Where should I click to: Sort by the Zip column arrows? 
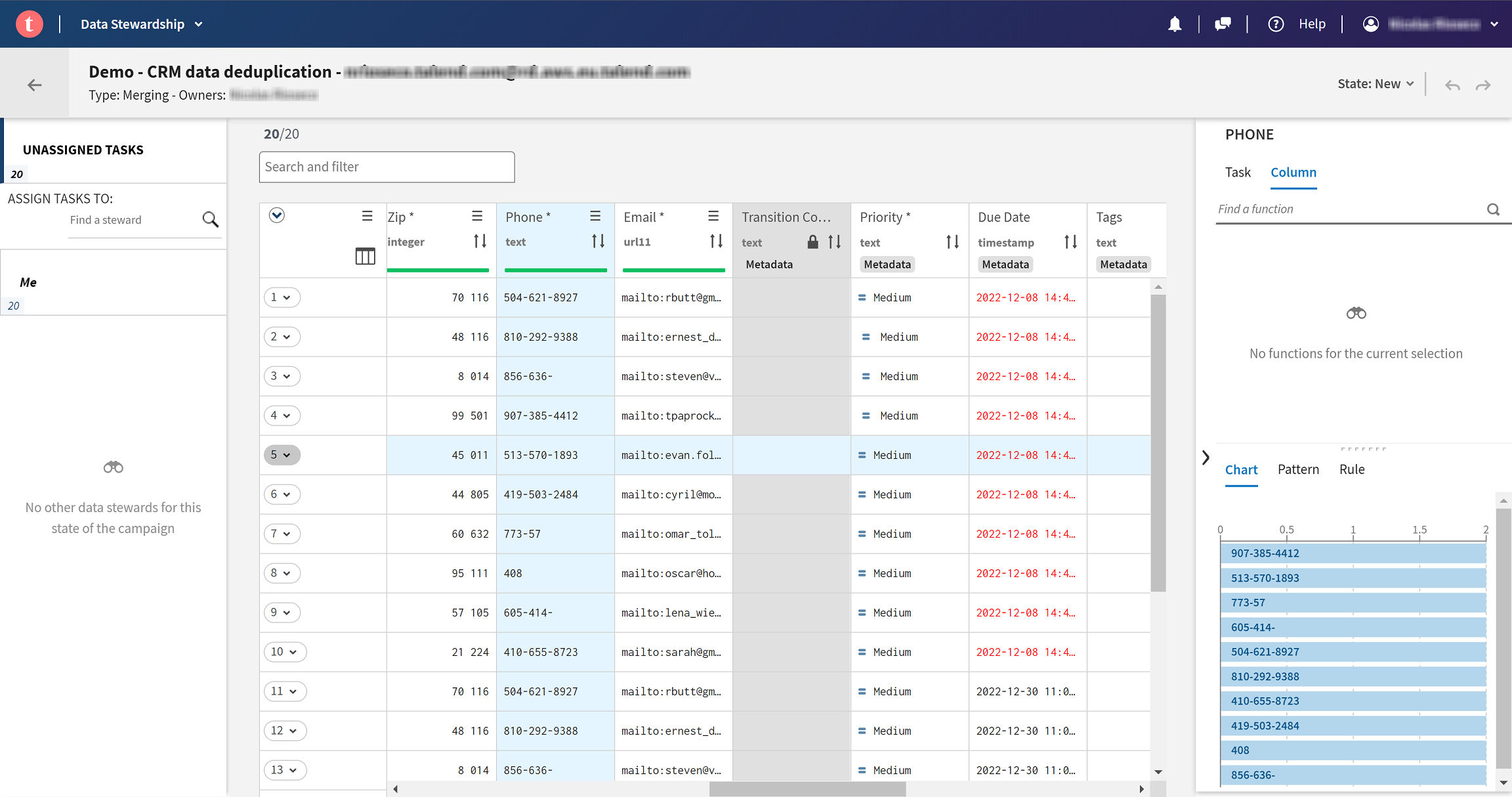pos(480,242)
